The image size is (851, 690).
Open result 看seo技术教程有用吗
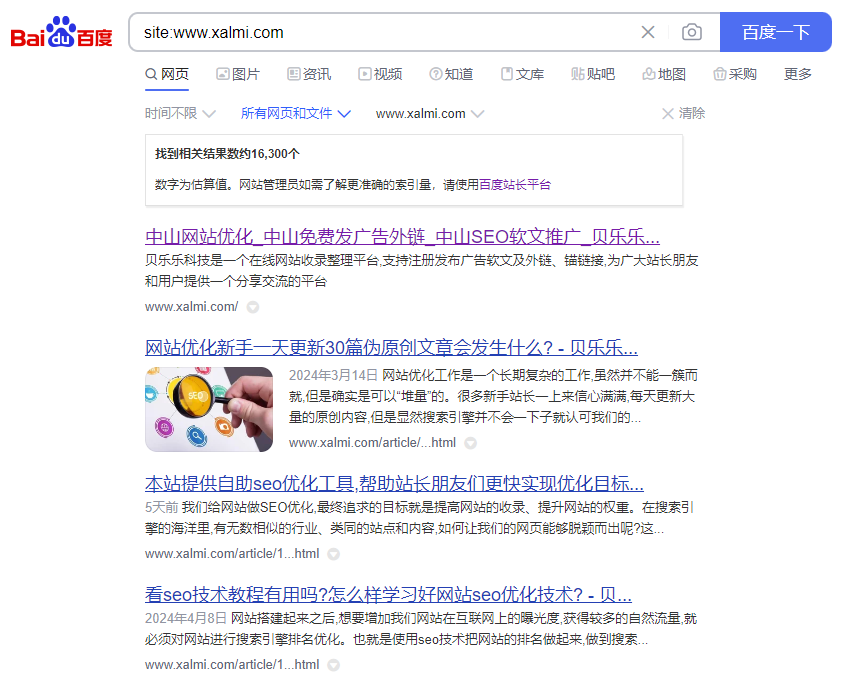(x=388, y=594)
